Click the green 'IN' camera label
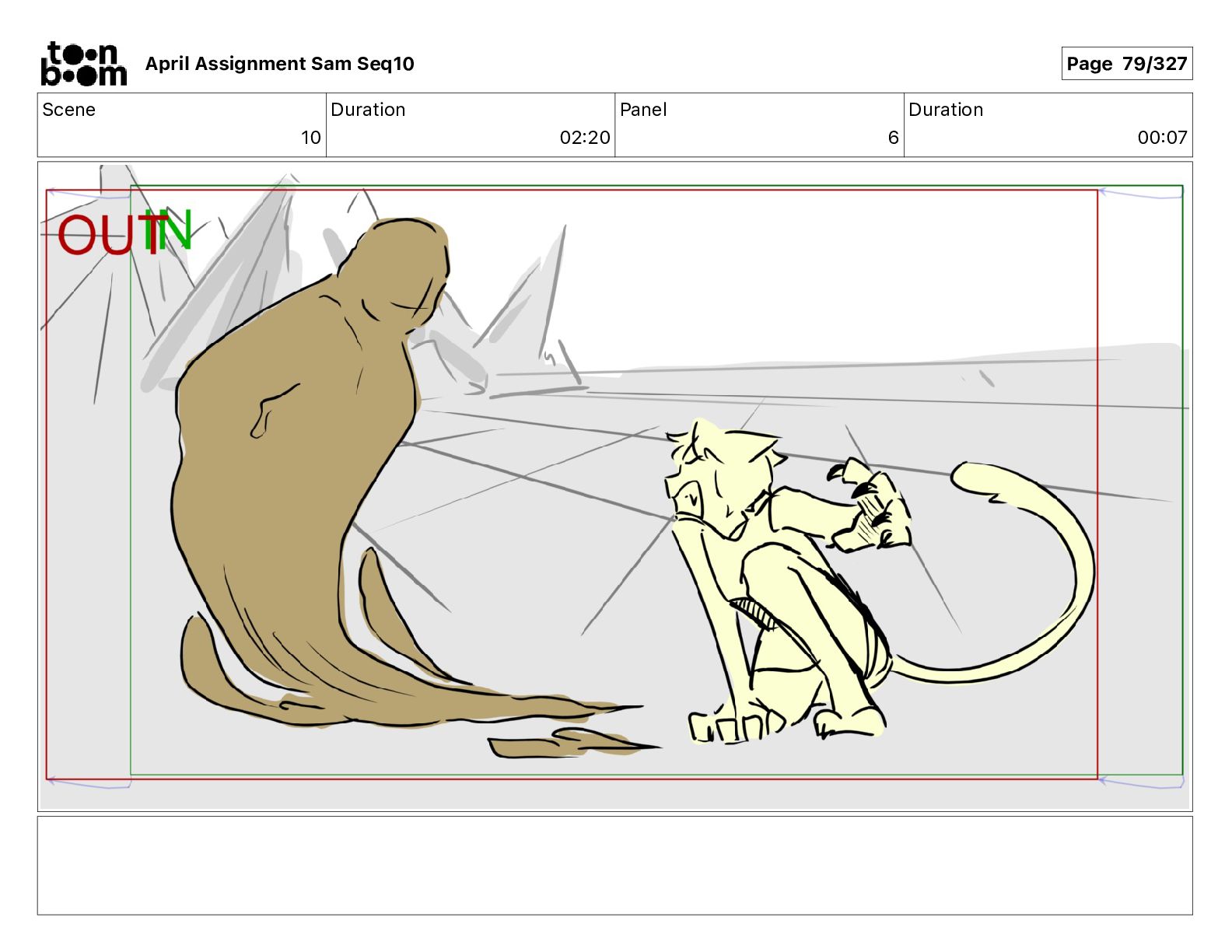 (170, 230)
